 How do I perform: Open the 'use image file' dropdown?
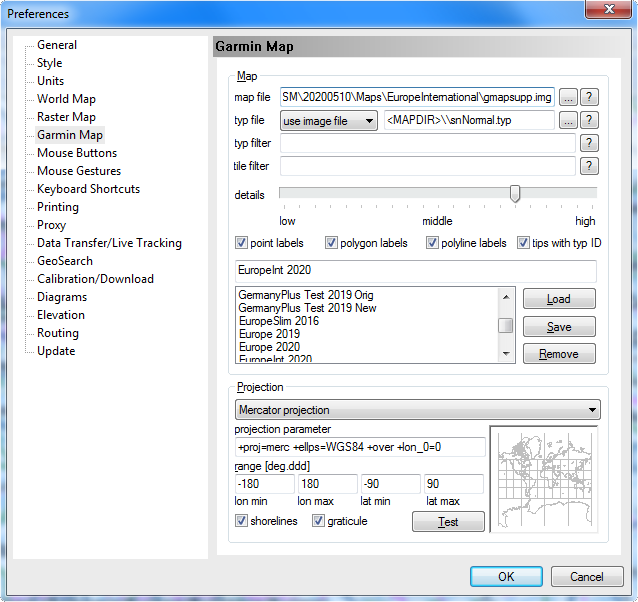pyautogui.click(x=328, y=121)
